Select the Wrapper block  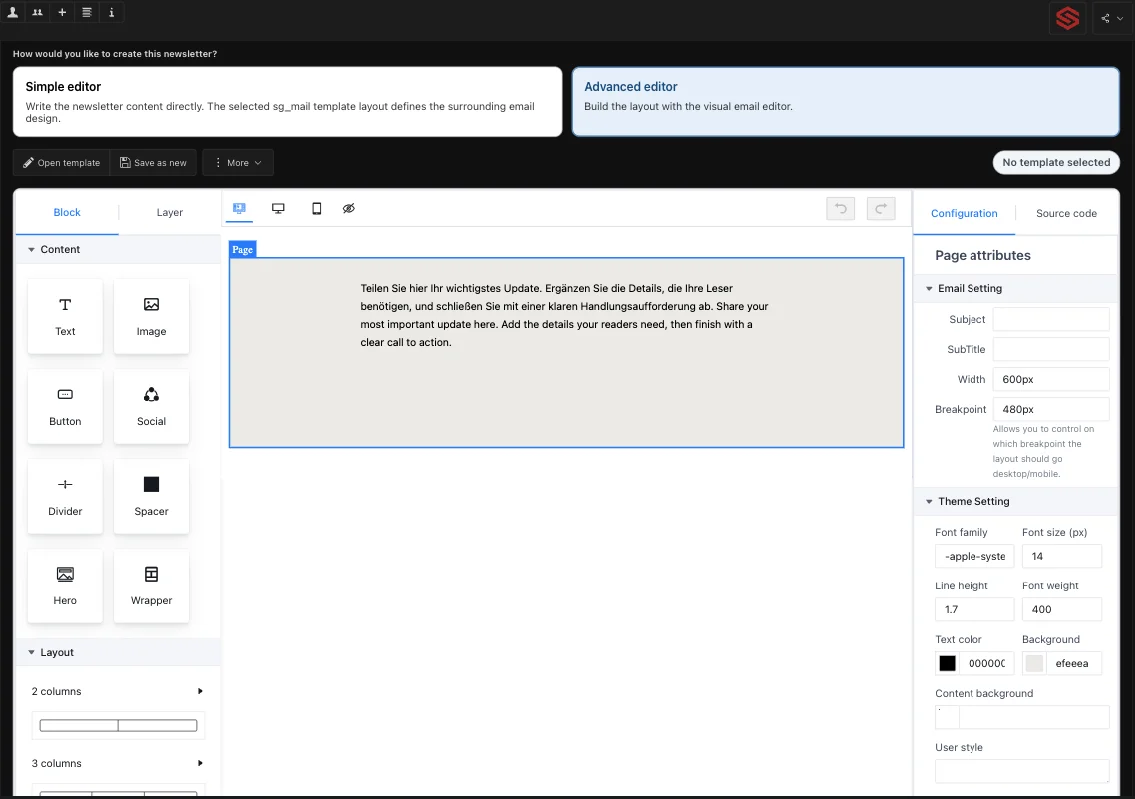(151, 585)
